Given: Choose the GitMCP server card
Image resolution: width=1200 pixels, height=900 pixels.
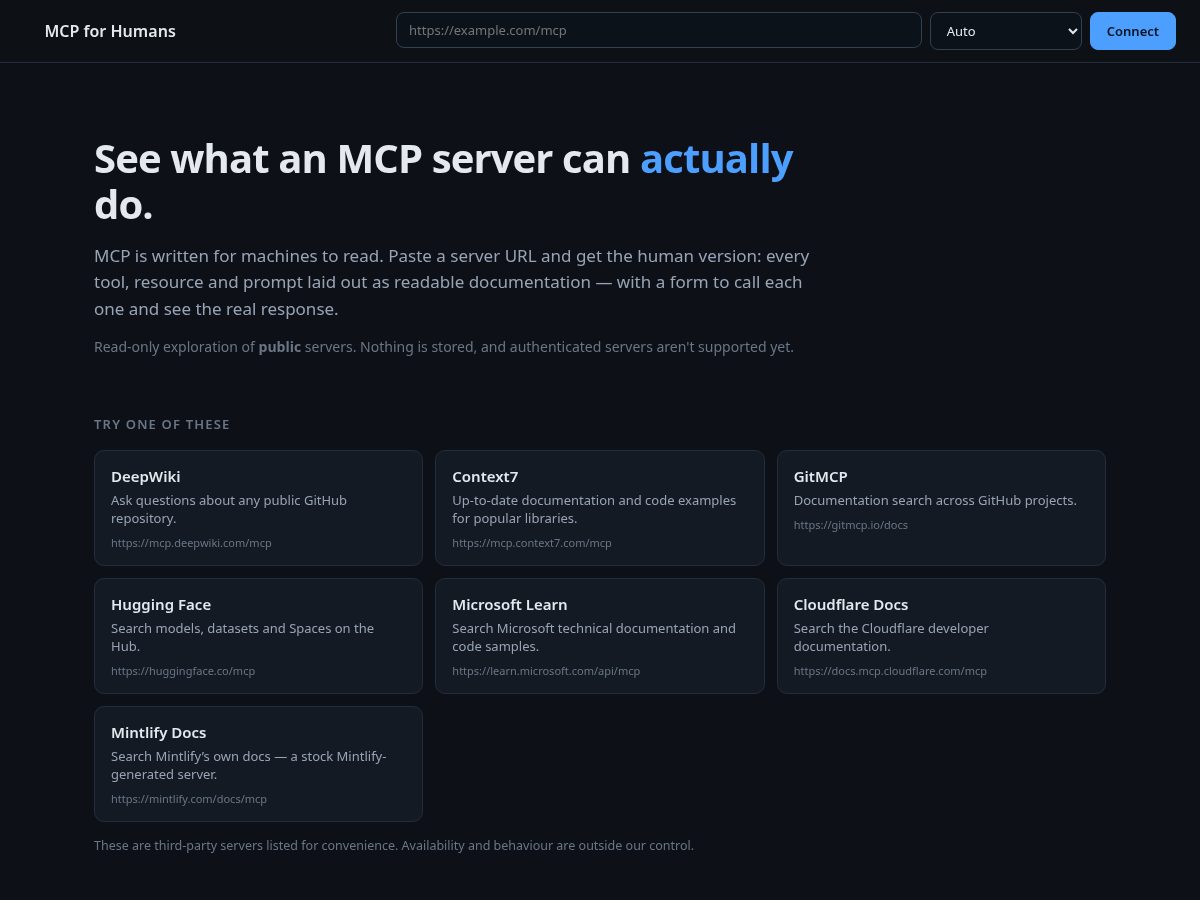Looking at the screenshot, I should coord(941,508).
